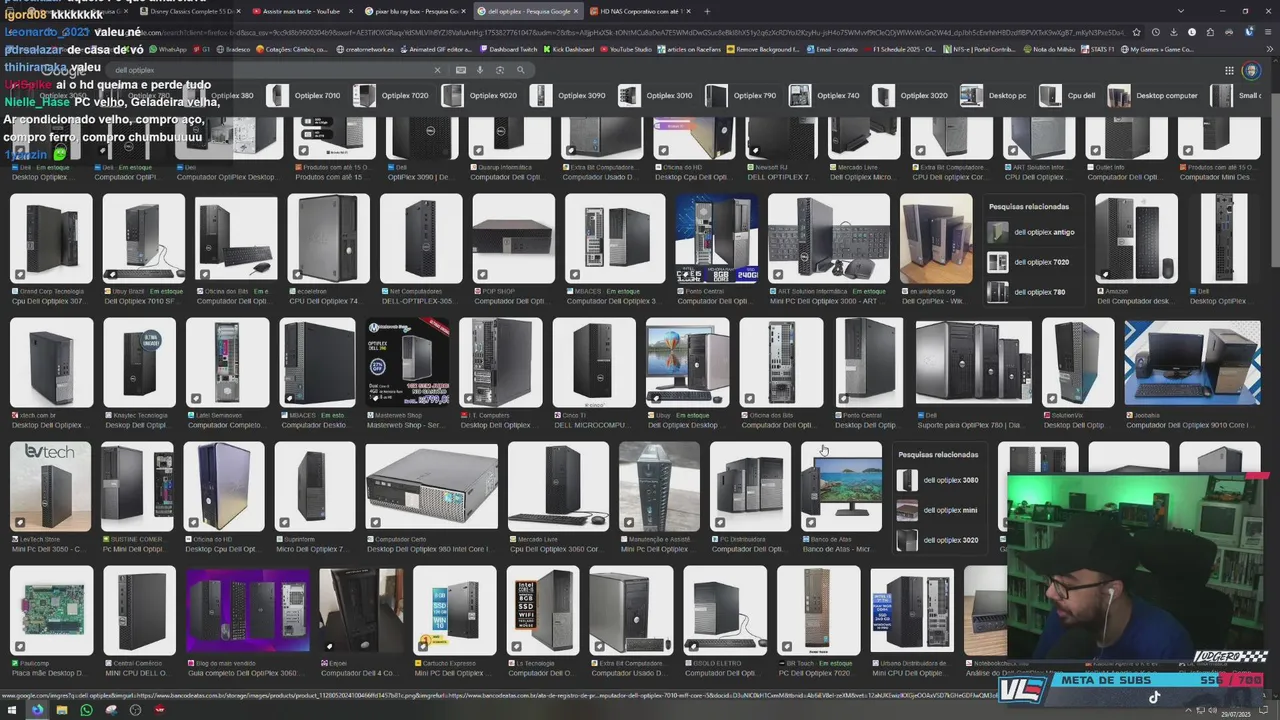
Task: Filter results by Optiplex 7020 chip
Action: [392, 96]
